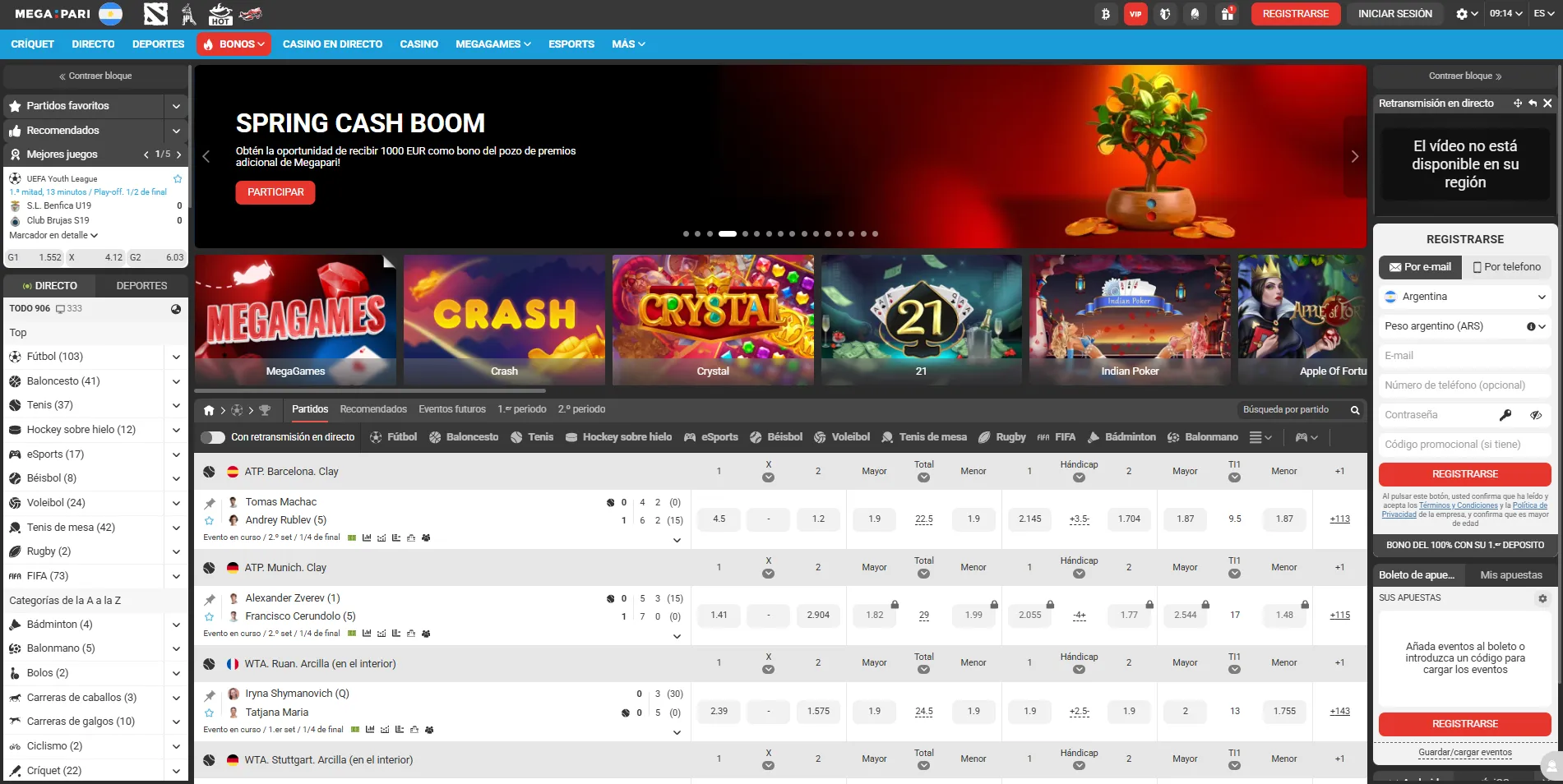Open the sports list menu icon
Screen dimensions: 1563x784
(x=1260, y=437)
